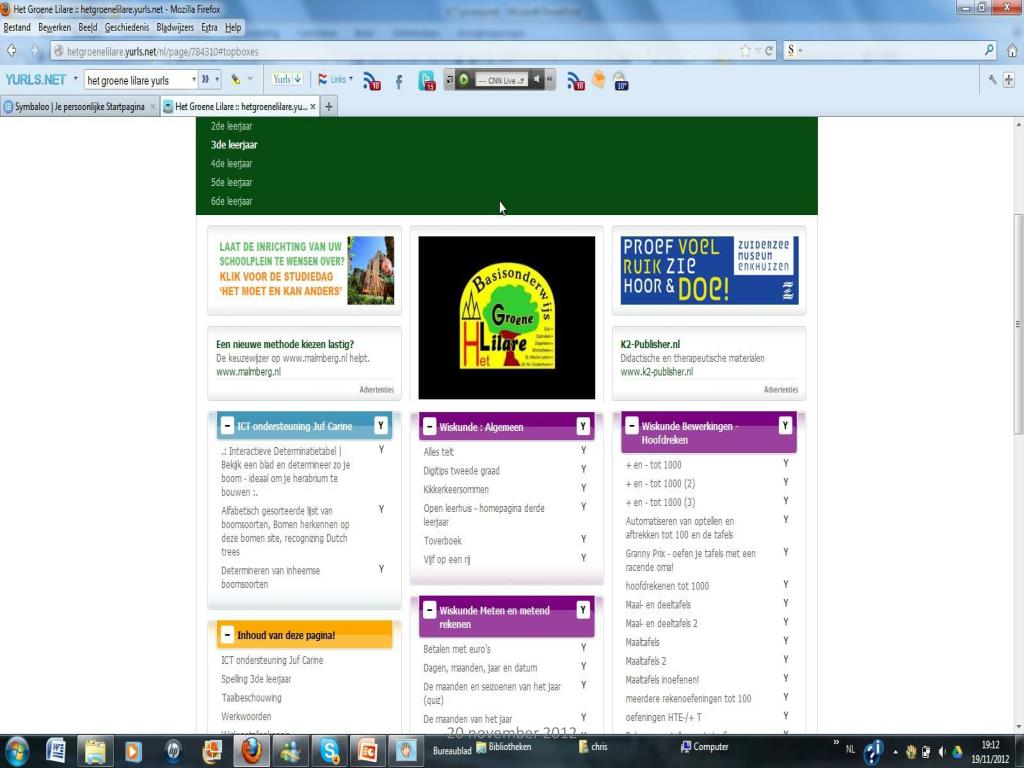The width and height of the screenshot is (1024, 768).
Task: Play the CNN Live radio stream
Action: coord(464,80)
